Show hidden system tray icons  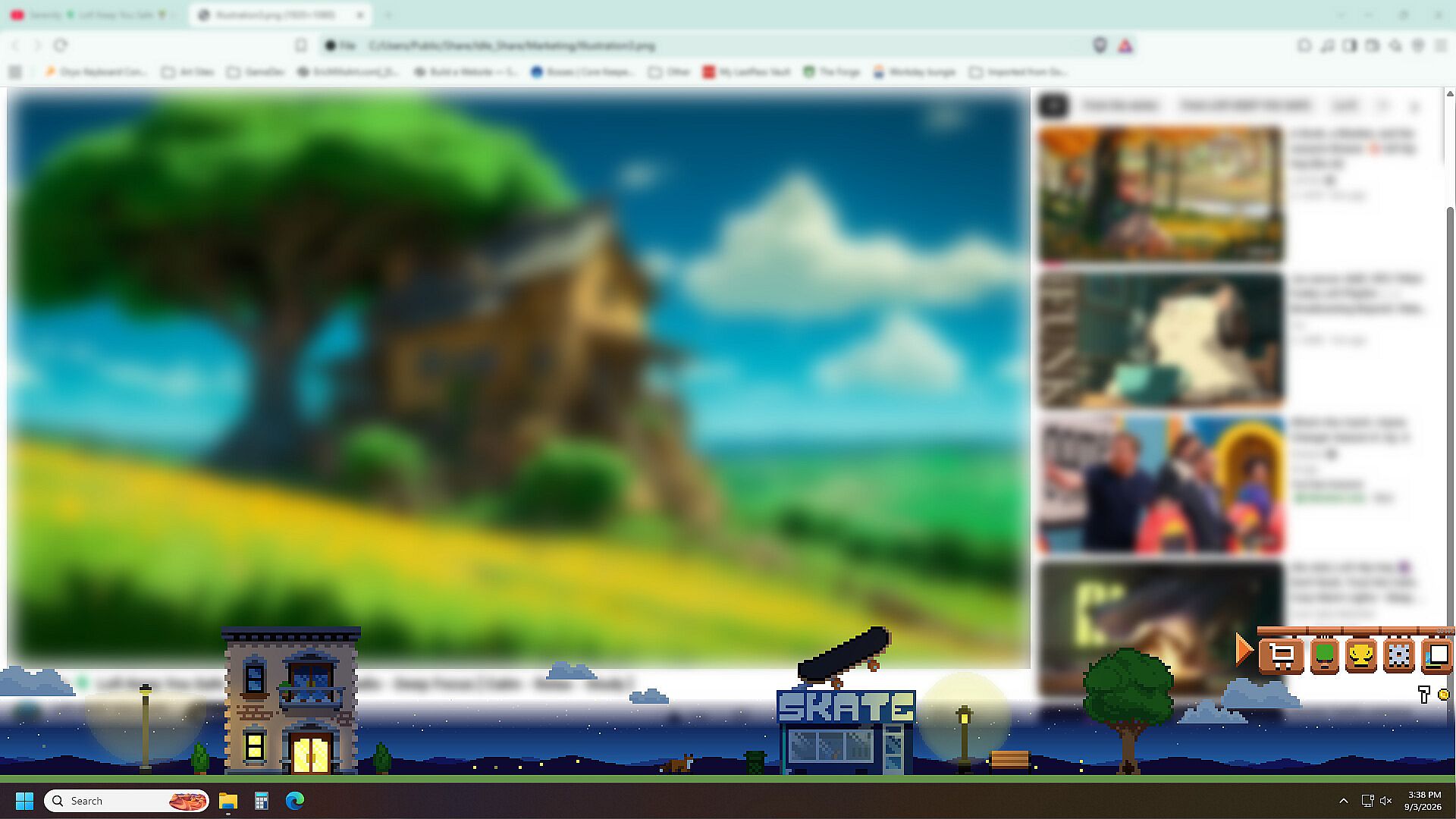point(1344,801)
